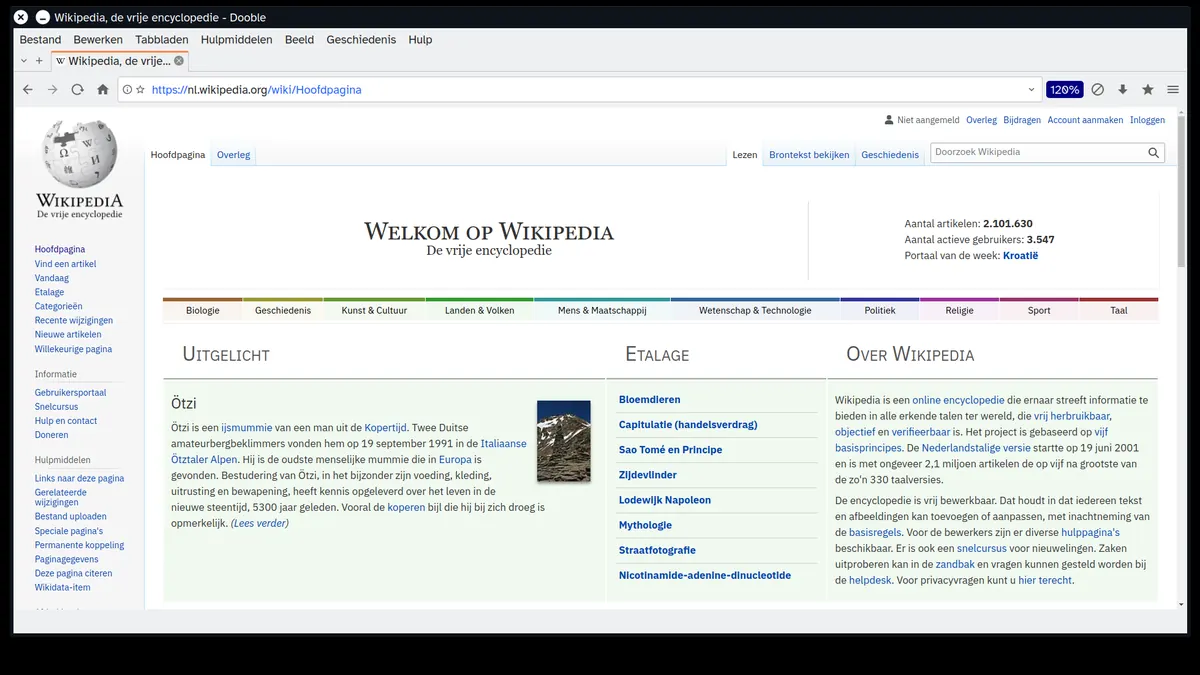Close the Wikipedia tab
The image size is (1200, 675).
[179, 61]
